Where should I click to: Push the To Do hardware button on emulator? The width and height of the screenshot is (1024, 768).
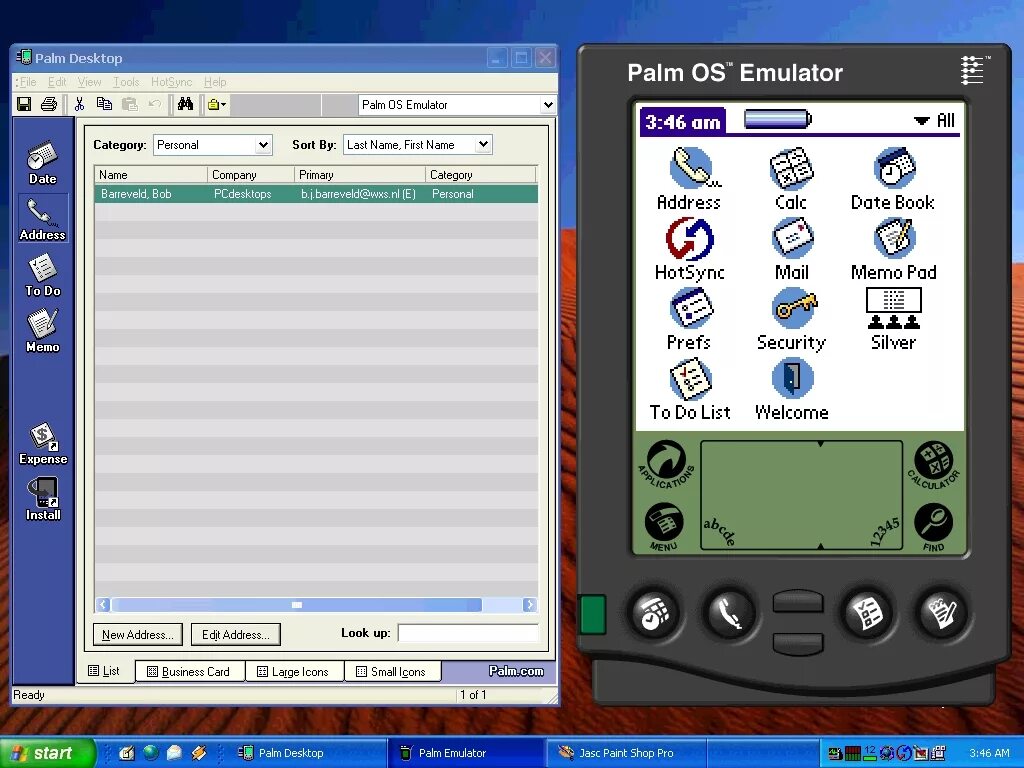(866, 613)
